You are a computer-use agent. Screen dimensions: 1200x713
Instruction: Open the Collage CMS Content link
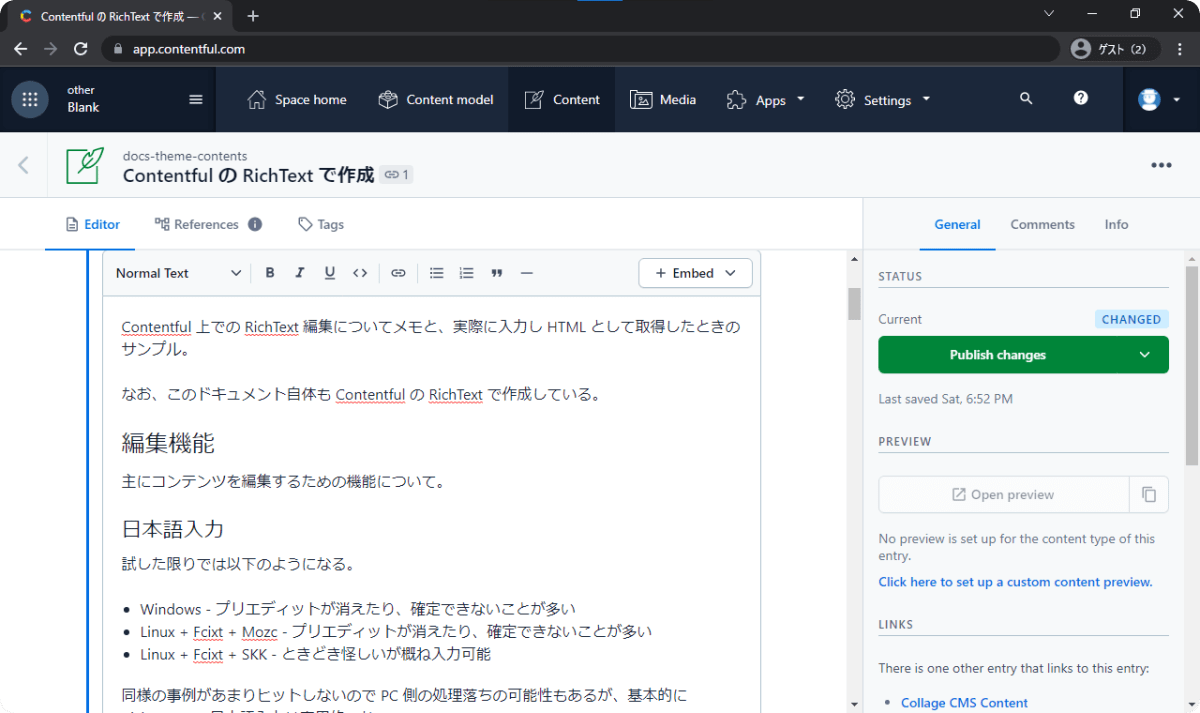964,703
